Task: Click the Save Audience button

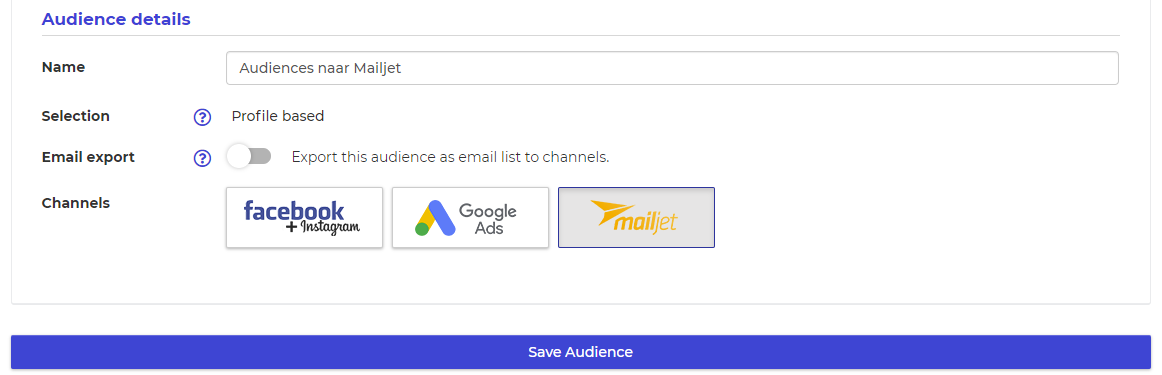Action: pyautogui.click(x=581, y=352)
